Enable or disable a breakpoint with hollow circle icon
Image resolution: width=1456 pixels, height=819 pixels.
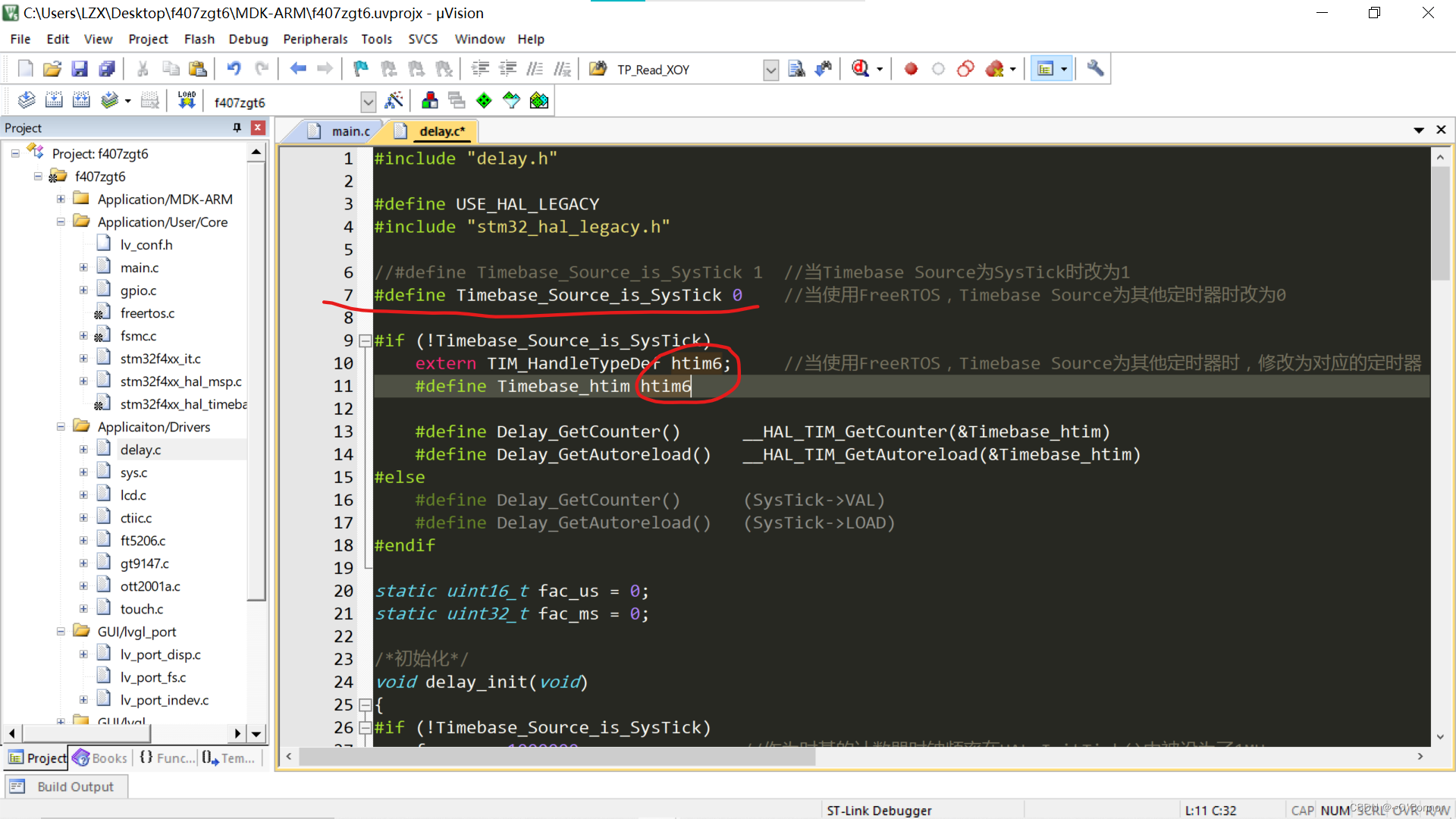click(938, 68)
